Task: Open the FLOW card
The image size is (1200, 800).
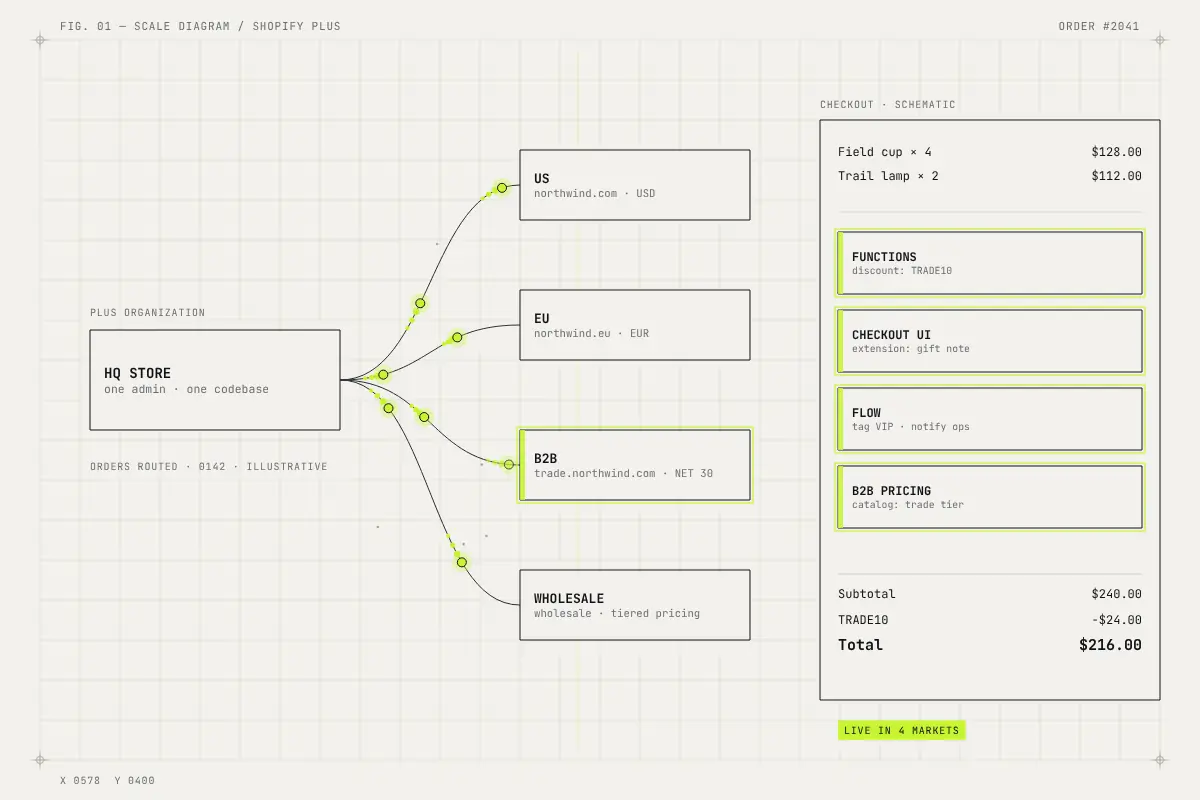Action: tap(990, 419)
